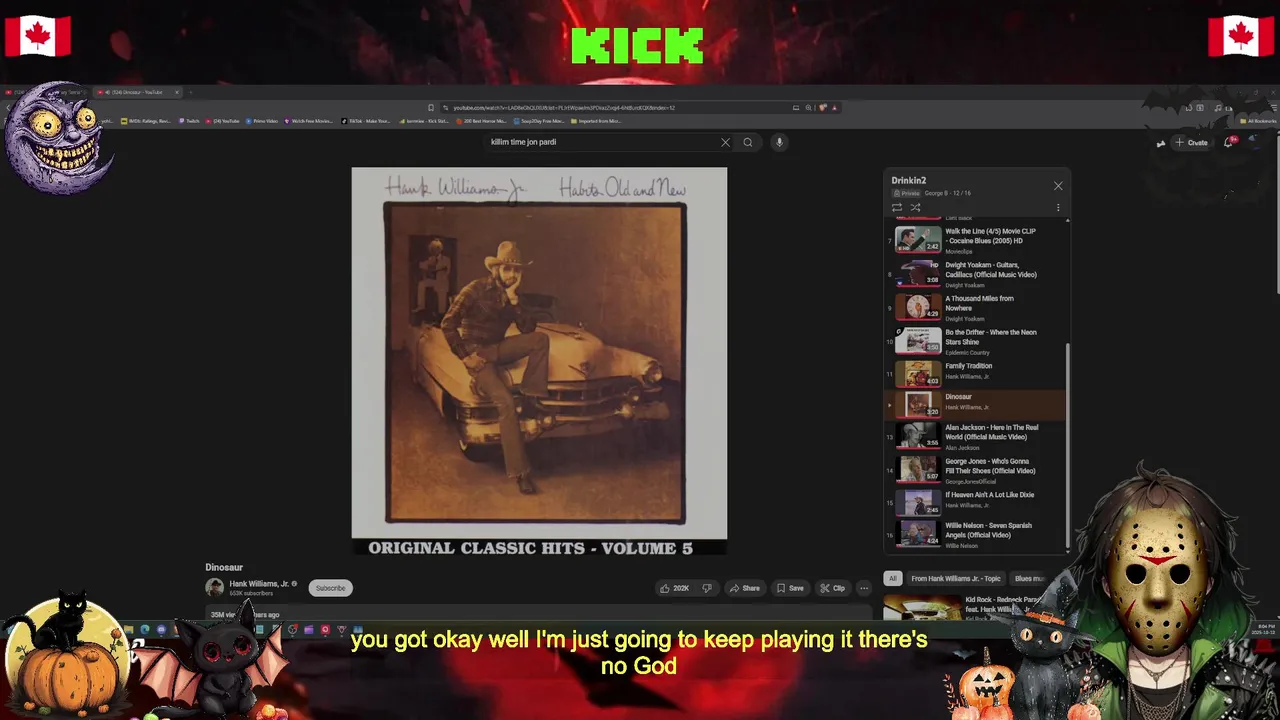Toggle loop playlist in Drinkin2 panel
Screen dimensions: 1280x720
(897, 208)
